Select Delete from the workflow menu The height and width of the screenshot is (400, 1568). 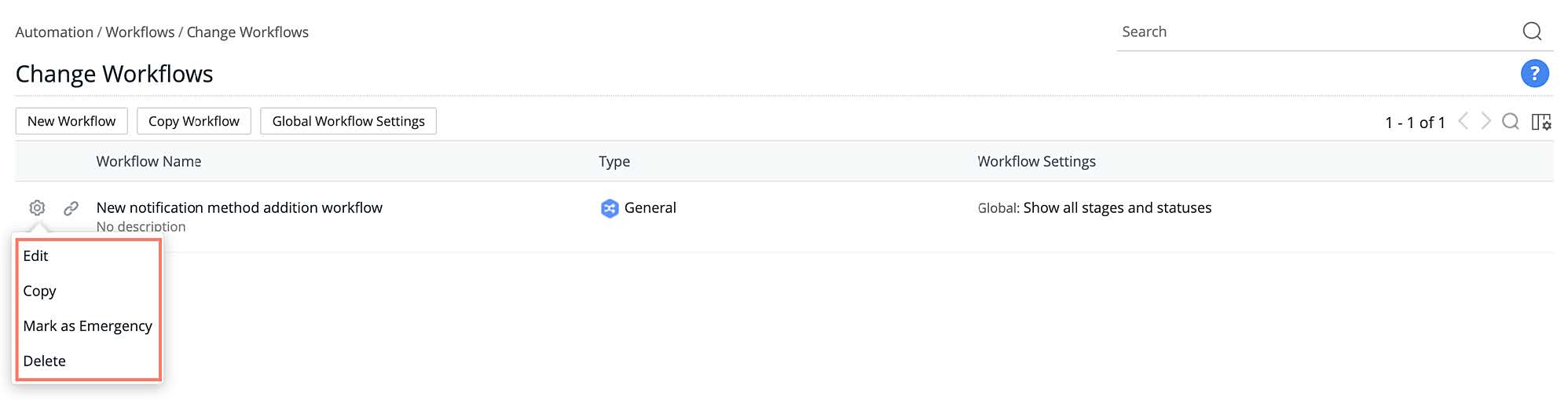45,361
